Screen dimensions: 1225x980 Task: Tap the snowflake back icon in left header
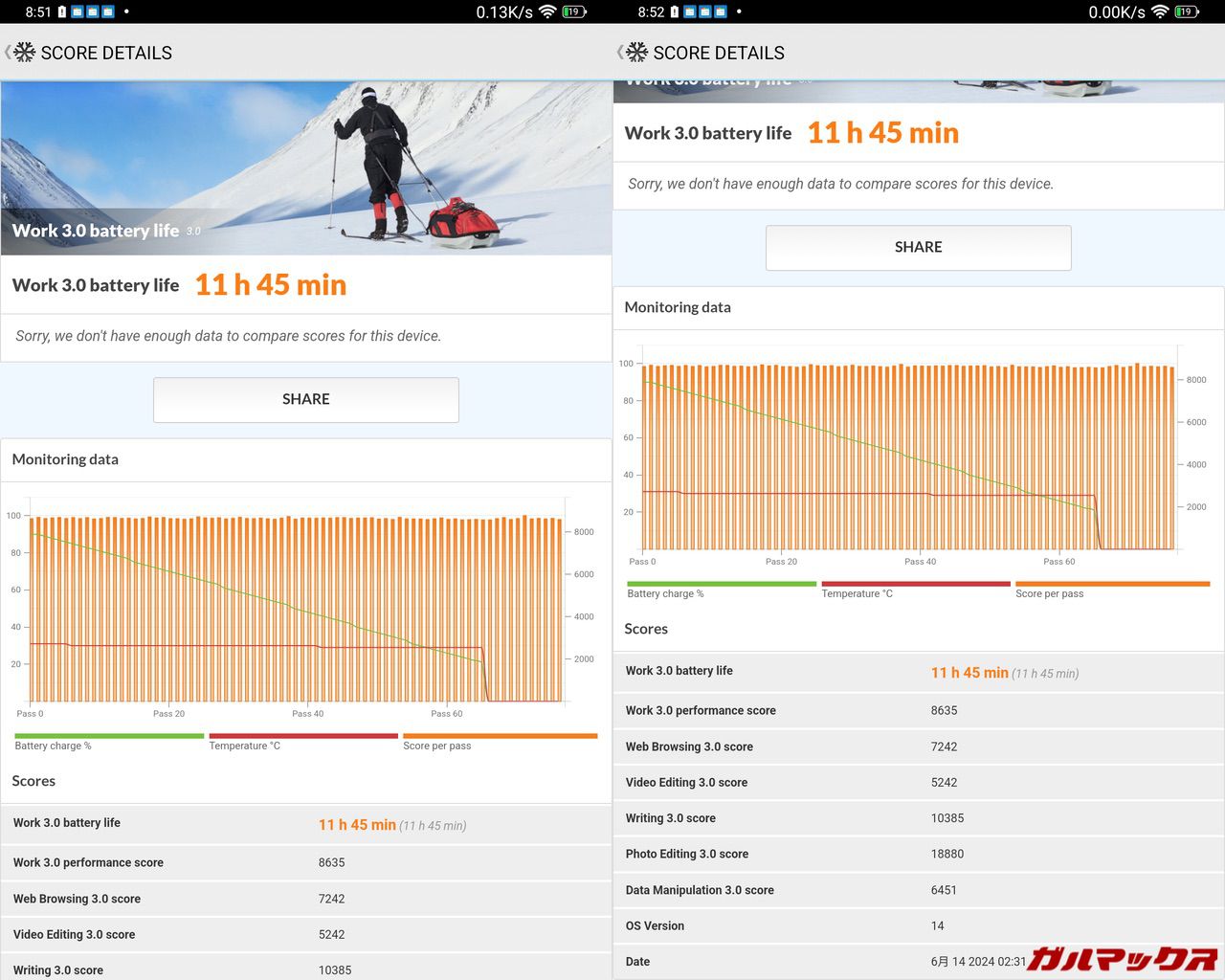[x=23, y=53]
